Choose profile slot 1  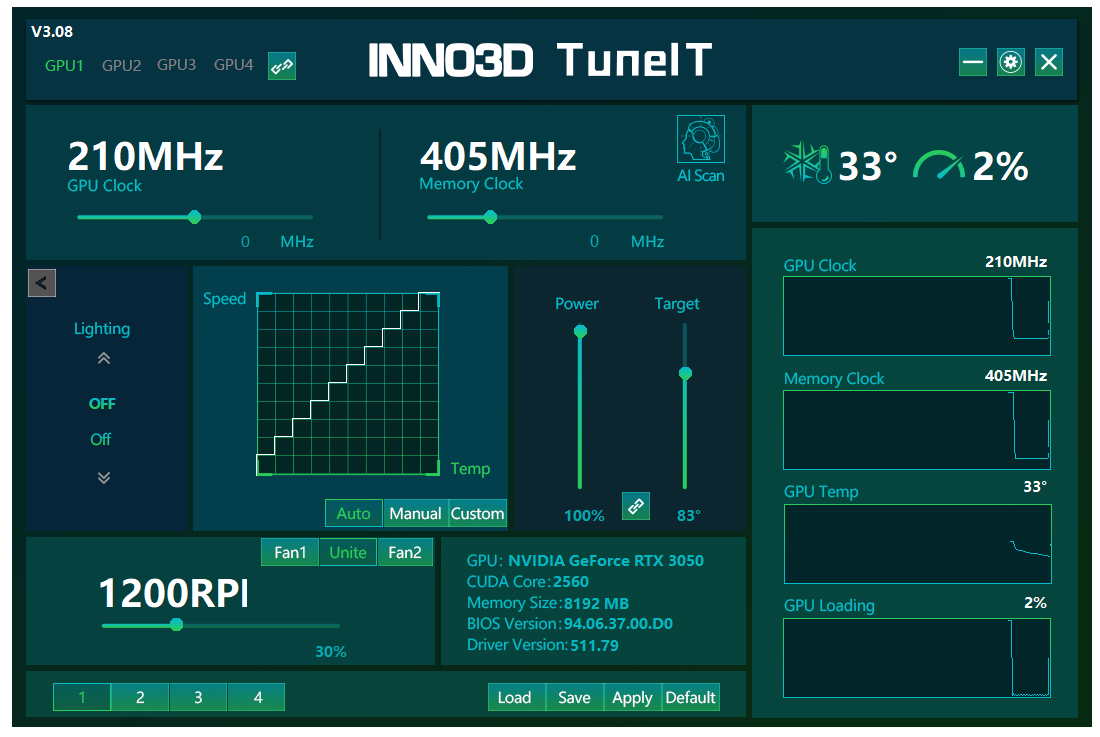(82, 698)
